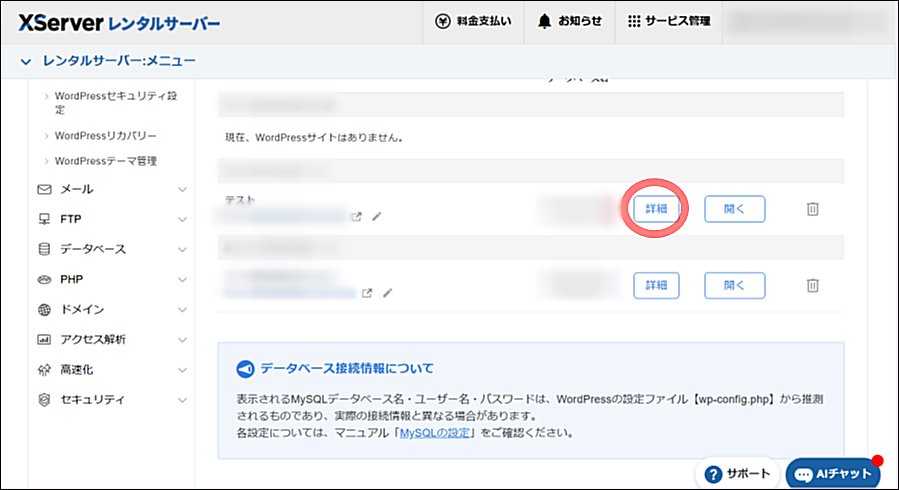This screenshot has height=490, width=899.
Task: Open お知らせ notifications in the header
Action: click(569, 22)
